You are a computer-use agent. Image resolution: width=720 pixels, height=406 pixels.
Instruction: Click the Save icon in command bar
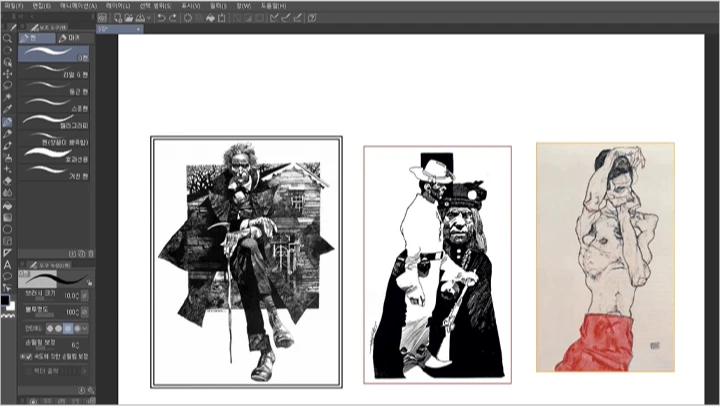(141, 18)
